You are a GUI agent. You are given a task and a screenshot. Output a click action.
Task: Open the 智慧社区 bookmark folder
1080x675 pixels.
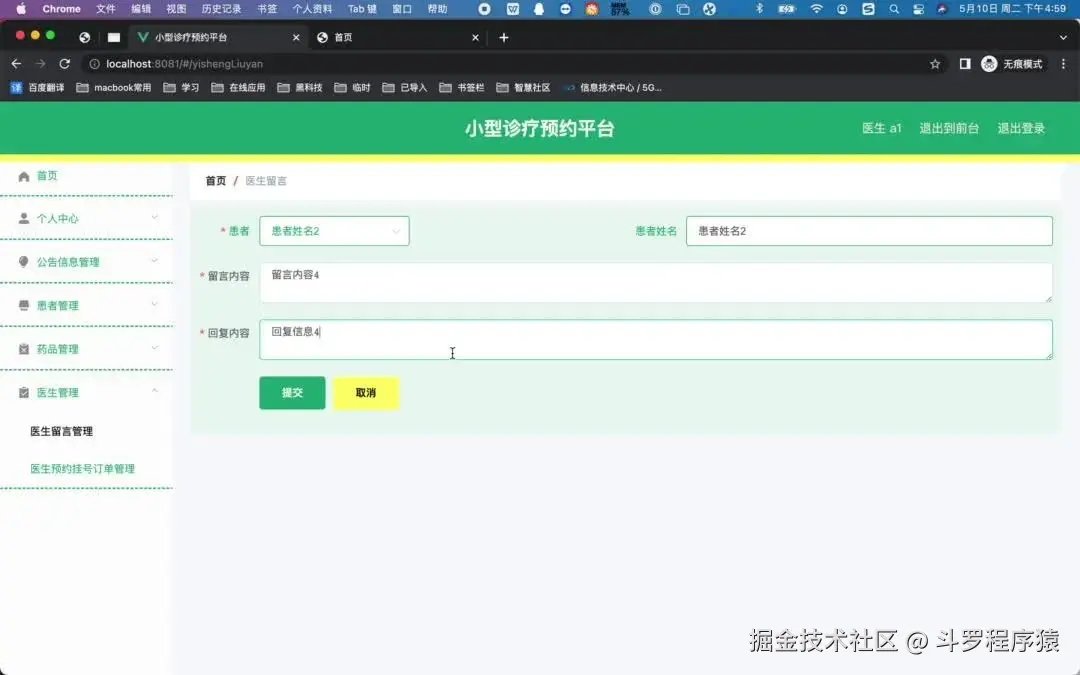point(523,87)
